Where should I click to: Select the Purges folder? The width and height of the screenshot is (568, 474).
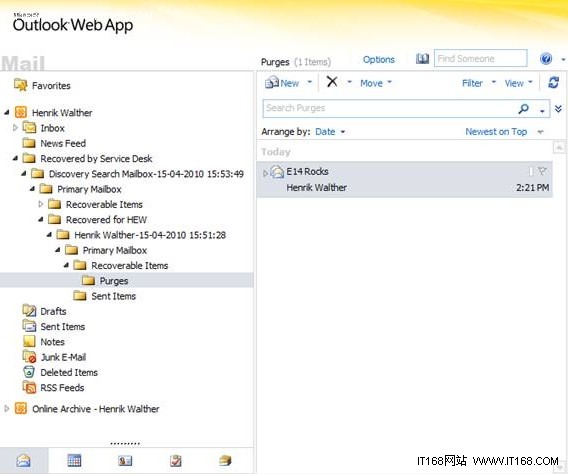pyautogui.click(x=114, y=281)
